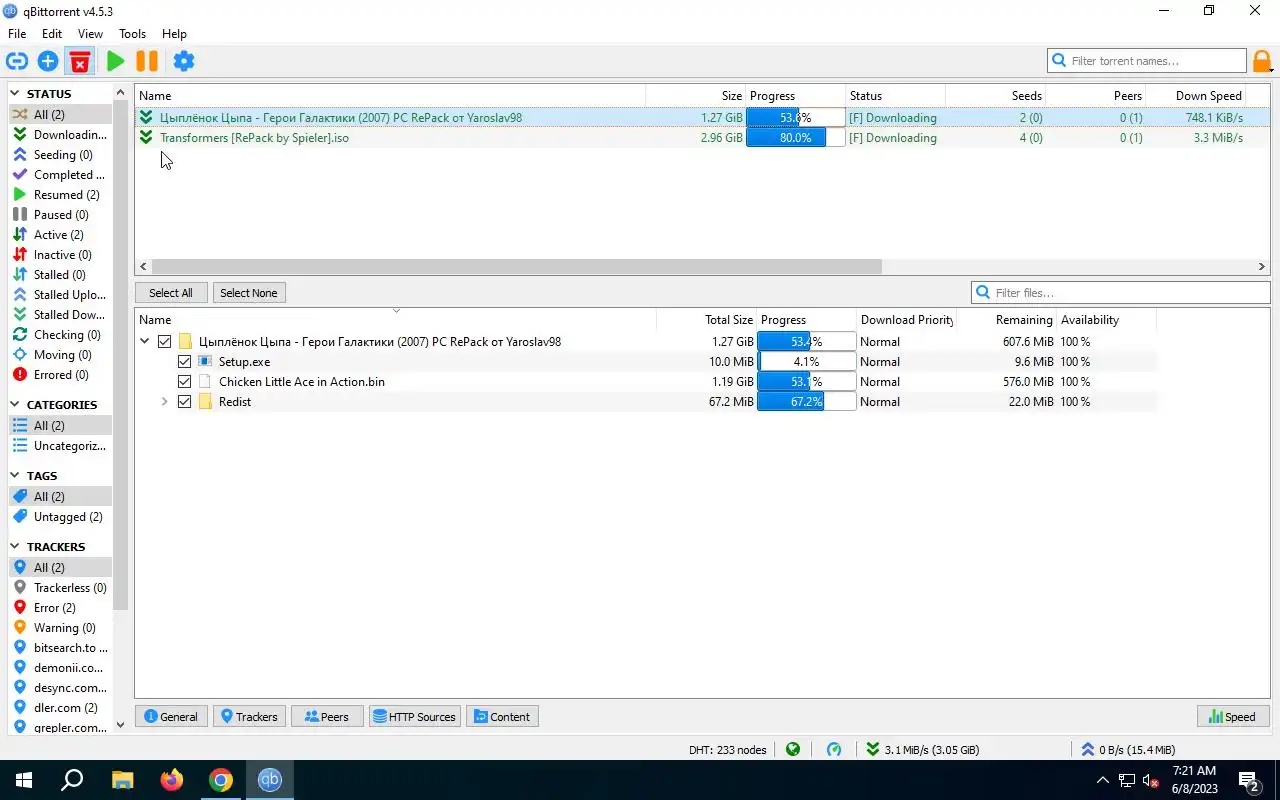The height and width of the screenshot is (800, 1280).
Task: Click the Add Torrent Link toolbar icon
Action: (17, 61)
